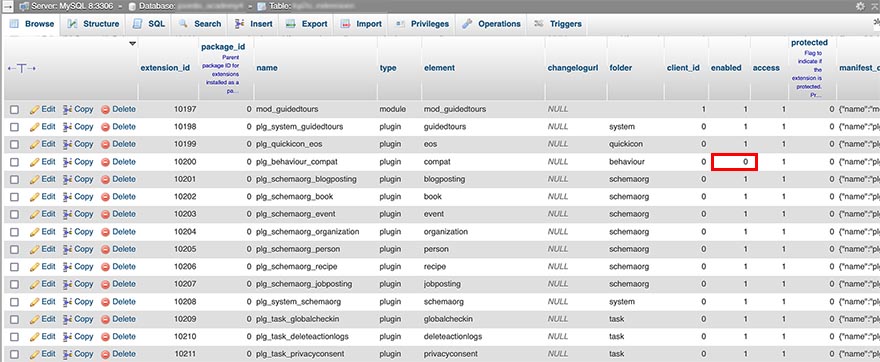Tick checkbox for plg_schemaorg_book row
Viewport: 880px width, 362px height.
15,197
